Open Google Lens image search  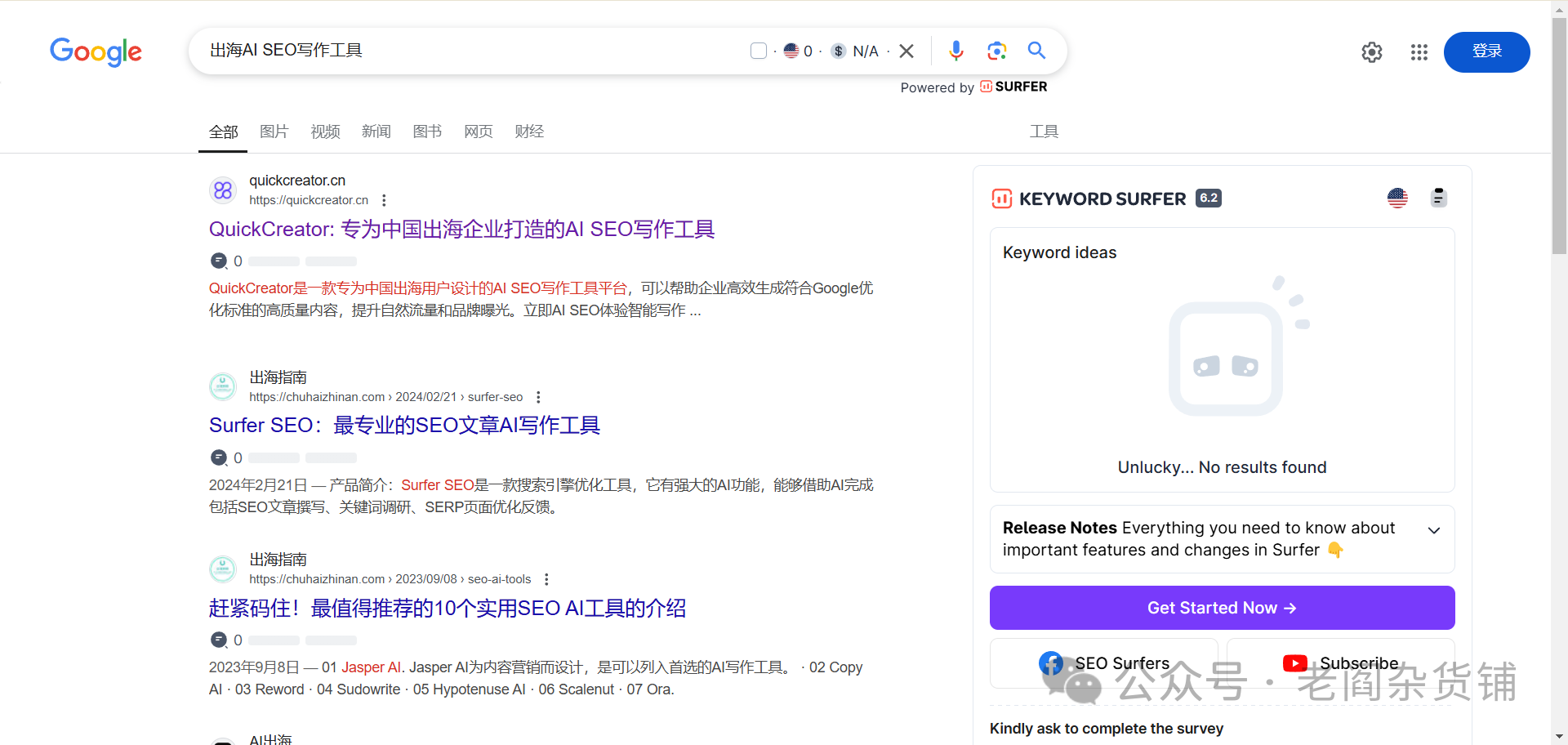coord(996,51)
